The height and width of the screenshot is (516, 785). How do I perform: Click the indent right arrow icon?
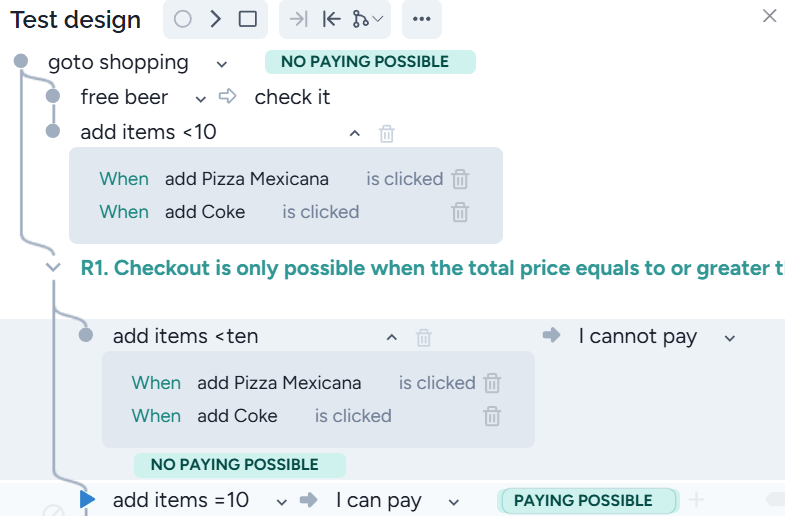(298, 19)
